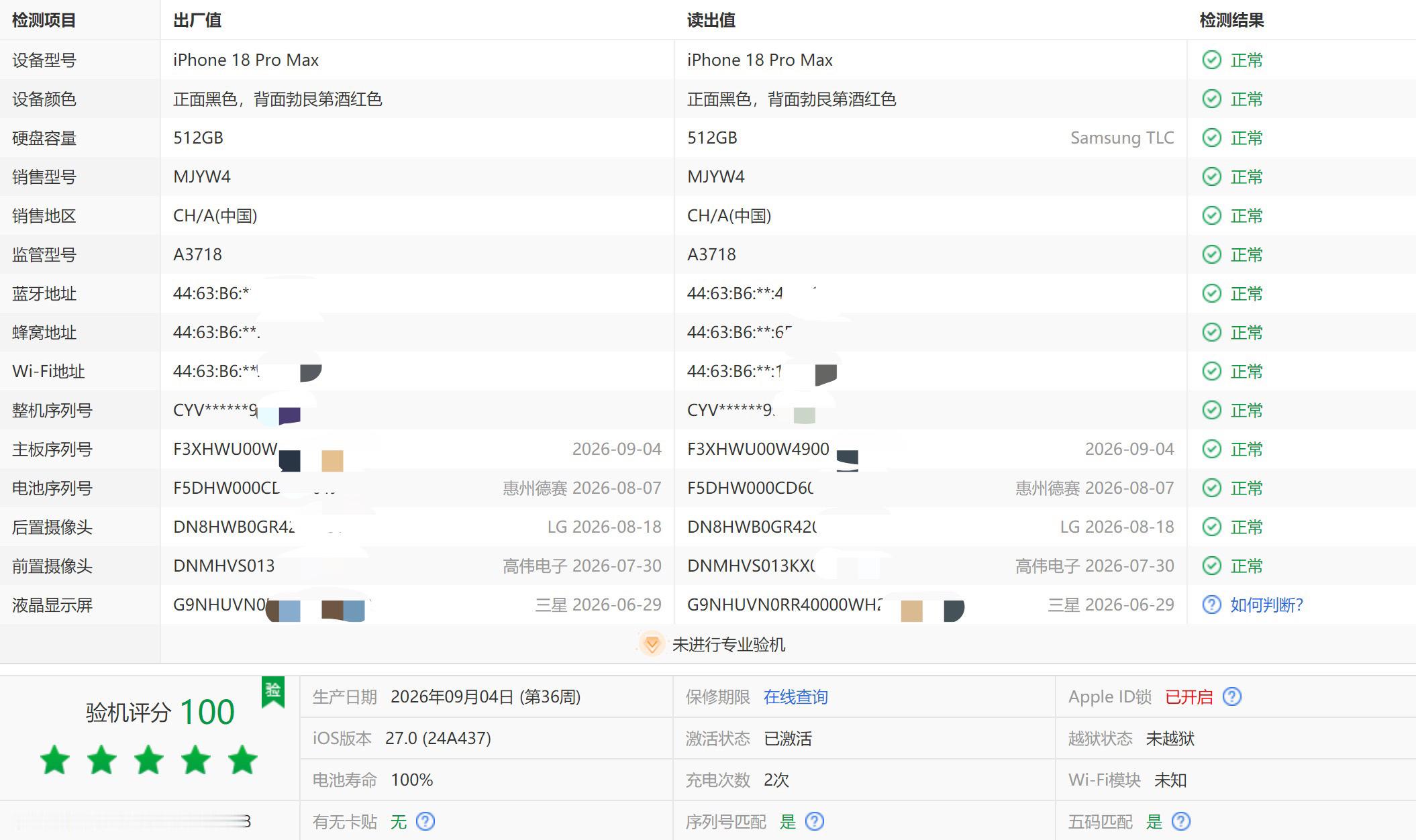This screenshot has height=840, width=1416.
Task: Click the Samsung TLC storage label
Action: [1122, 138]
